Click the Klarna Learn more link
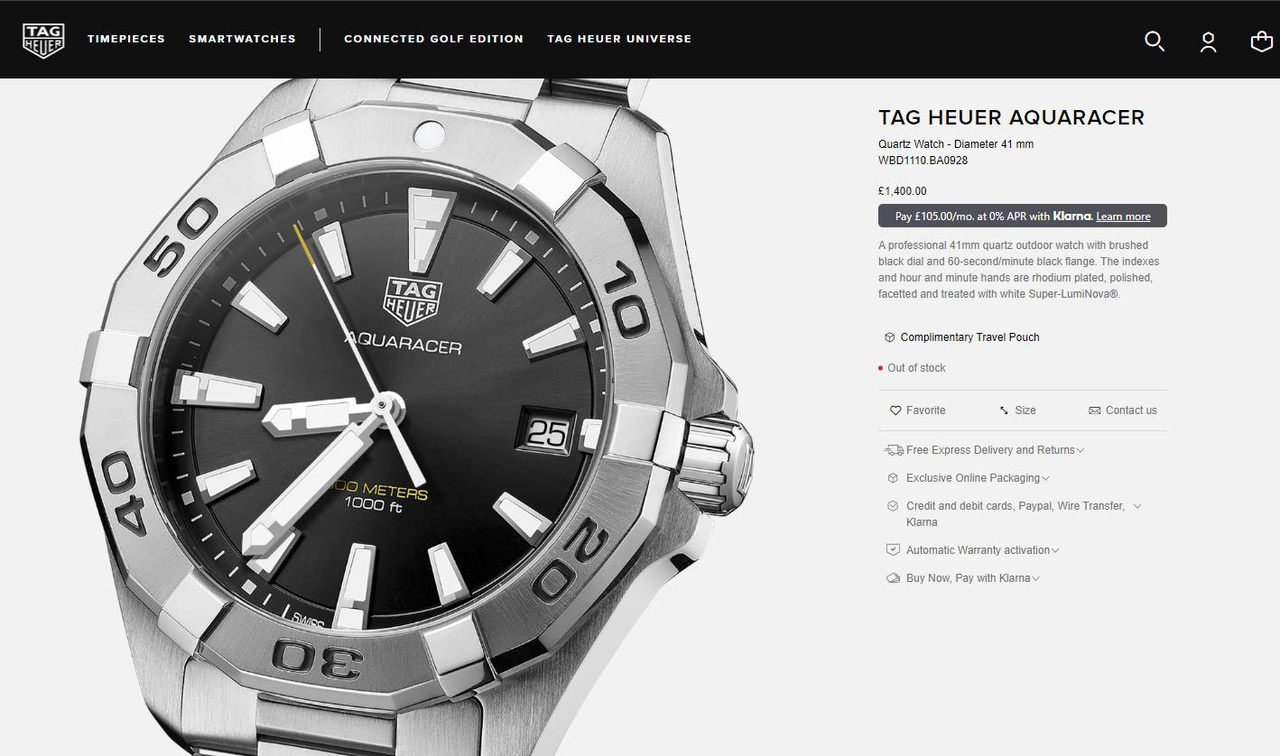 [1123, 216]
